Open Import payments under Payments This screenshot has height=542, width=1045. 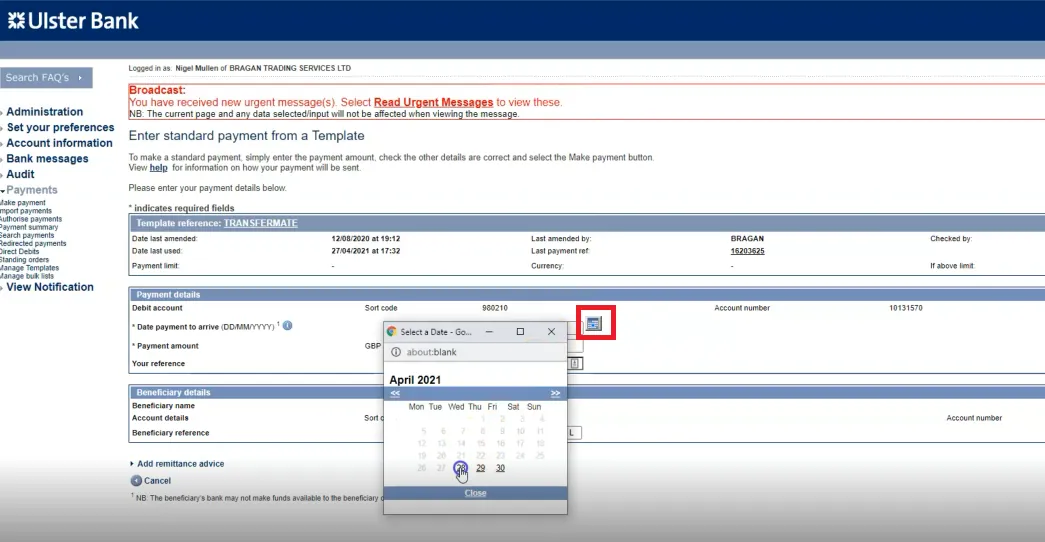tap(25, 211)
